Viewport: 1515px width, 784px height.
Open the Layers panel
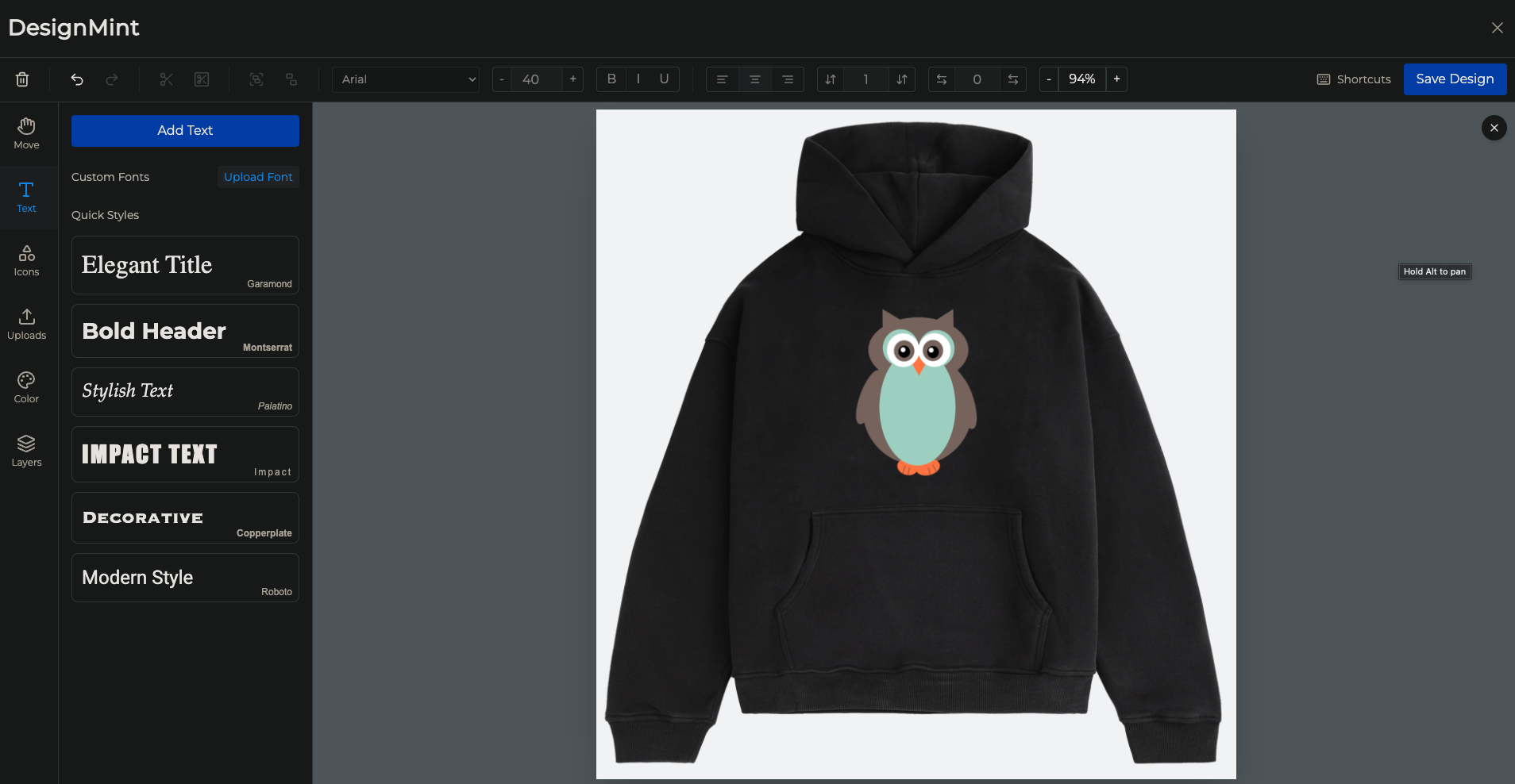26,451
